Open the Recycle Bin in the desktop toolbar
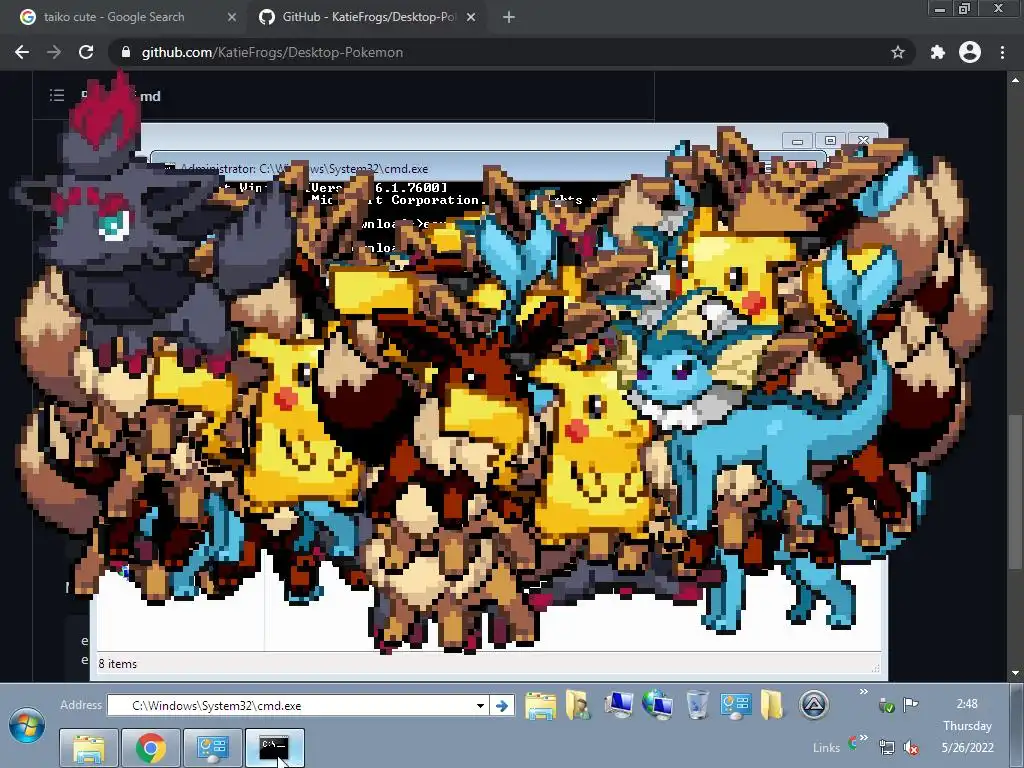 coord(697,705)
